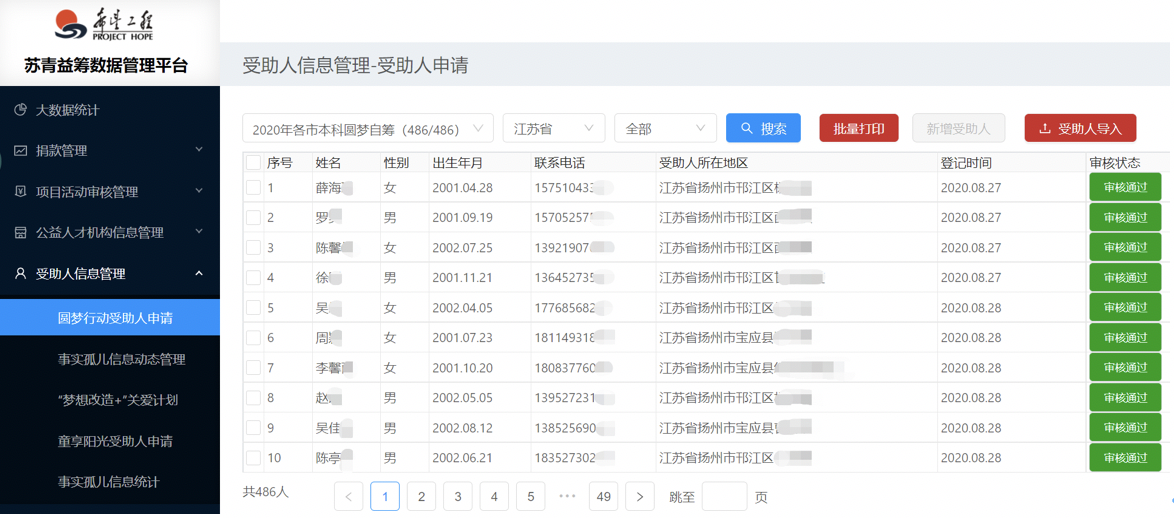Click the blue 搜索 button
1174x518 pixels.
point(763,128)
